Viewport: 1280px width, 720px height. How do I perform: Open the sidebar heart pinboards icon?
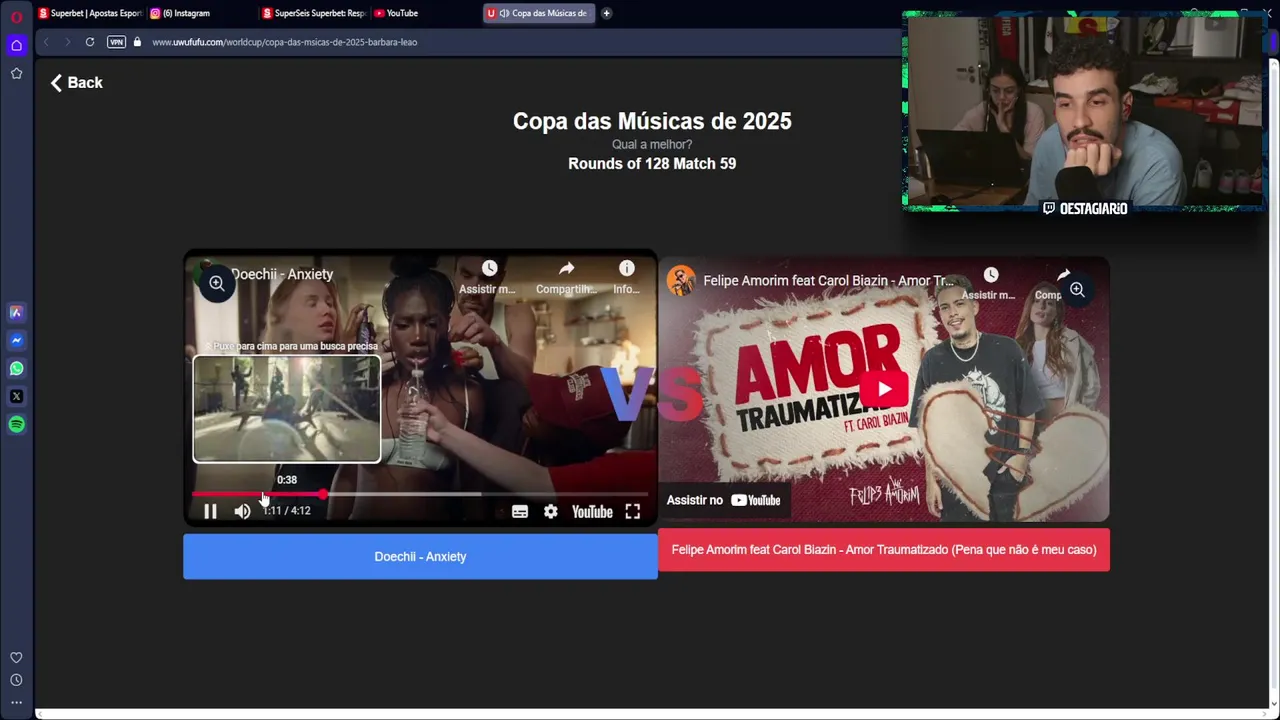coord(16,657)
